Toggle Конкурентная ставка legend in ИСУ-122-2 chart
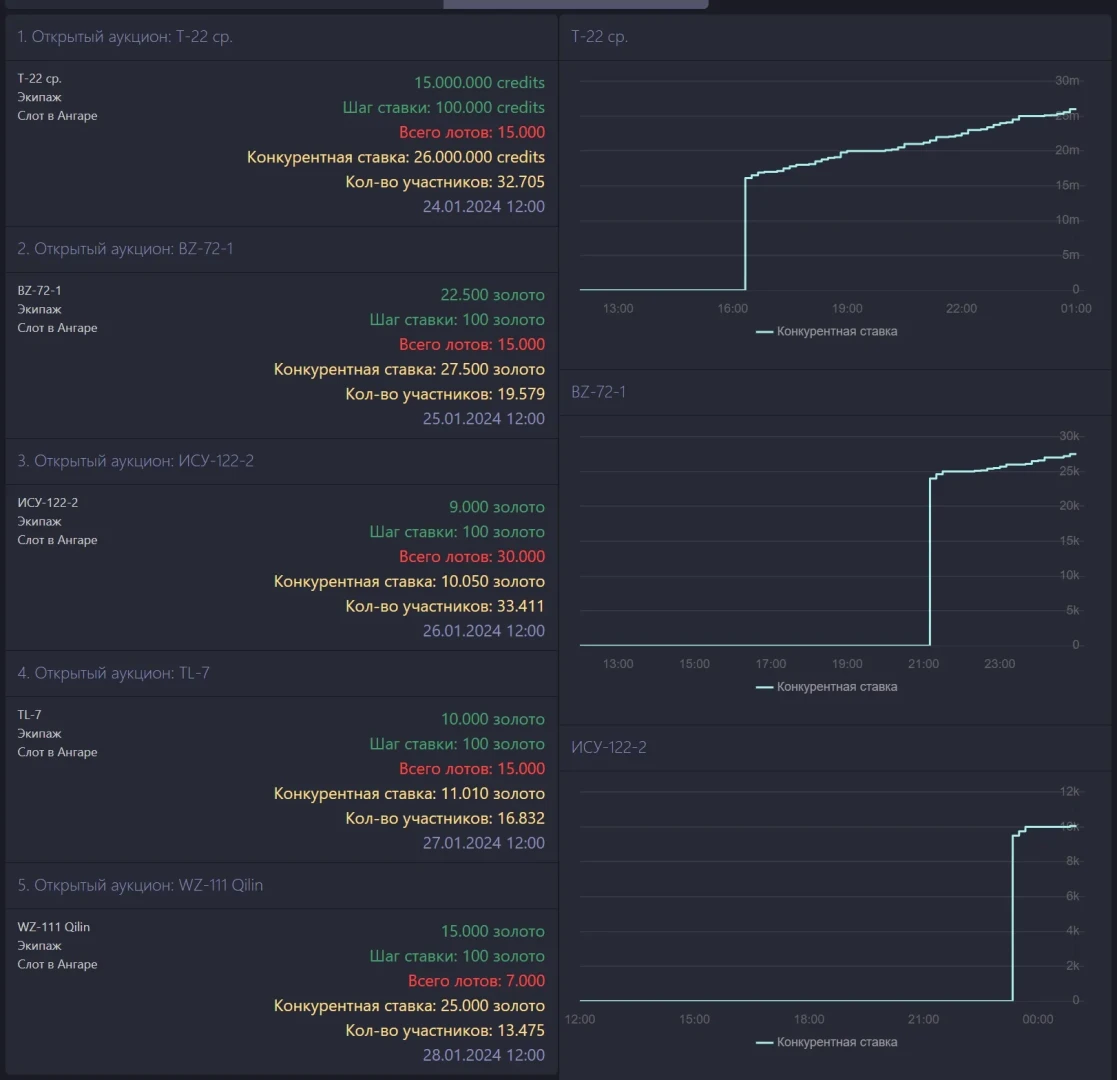 point(826,1042)
